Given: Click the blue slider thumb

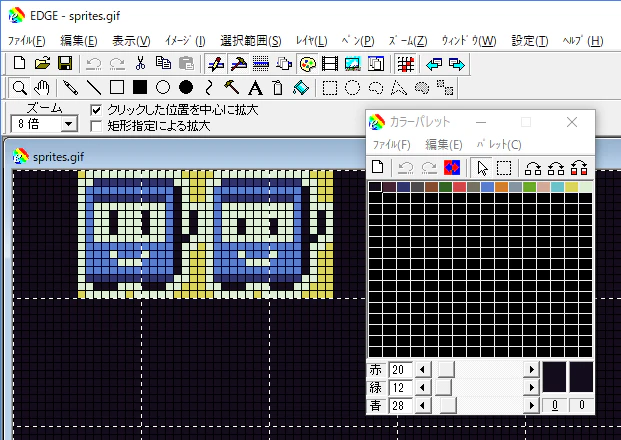Looking at the screenshot, I should click(x=448, y=405).
